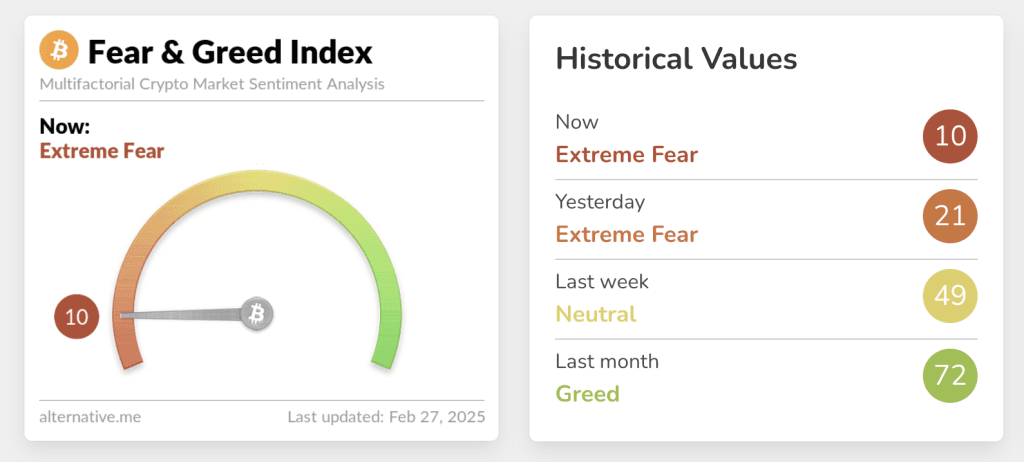Image resolution: width=1024 pixels, height=462 pixels.
Task: Select the red fear end of gauge arc
Action: (127, 340)
